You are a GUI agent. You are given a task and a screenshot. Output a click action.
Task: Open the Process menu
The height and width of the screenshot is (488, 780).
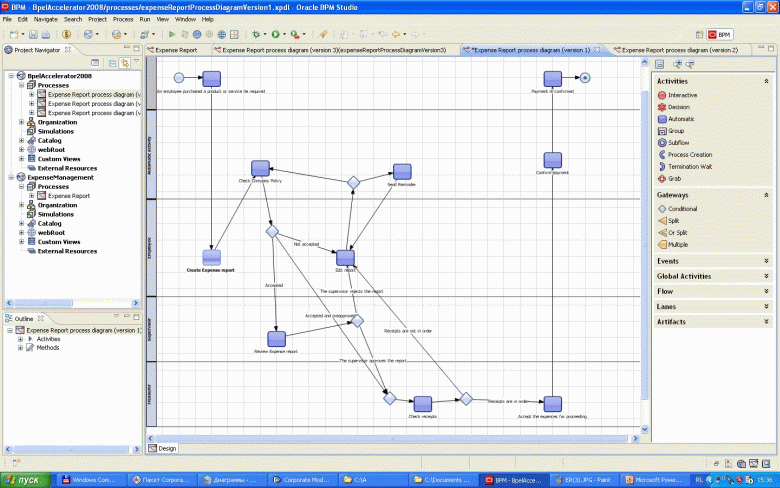tap(123, 19)
